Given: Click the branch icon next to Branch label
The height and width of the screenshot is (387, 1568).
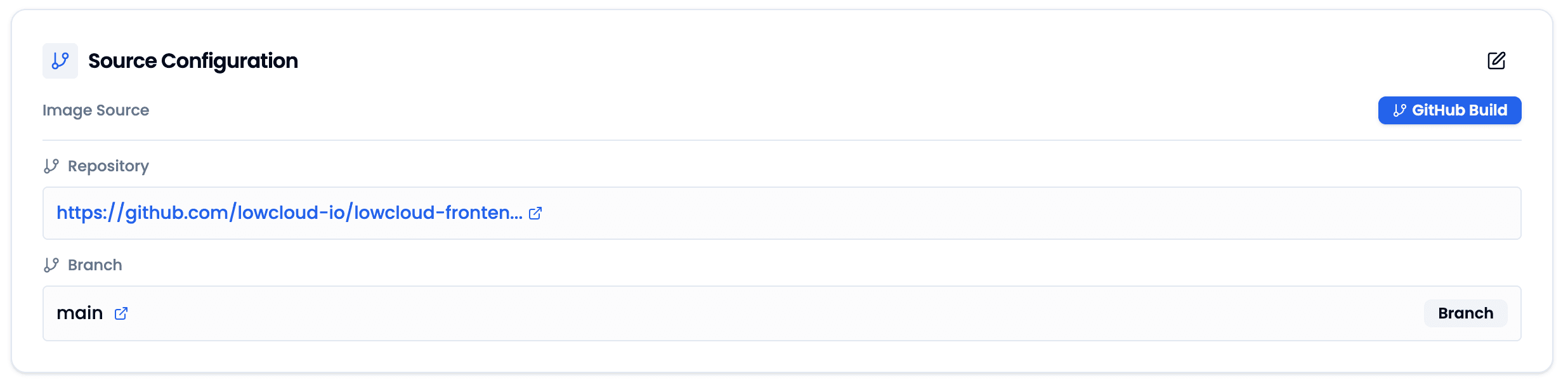Looking at the screenshot, I should [x=51, y=265].
